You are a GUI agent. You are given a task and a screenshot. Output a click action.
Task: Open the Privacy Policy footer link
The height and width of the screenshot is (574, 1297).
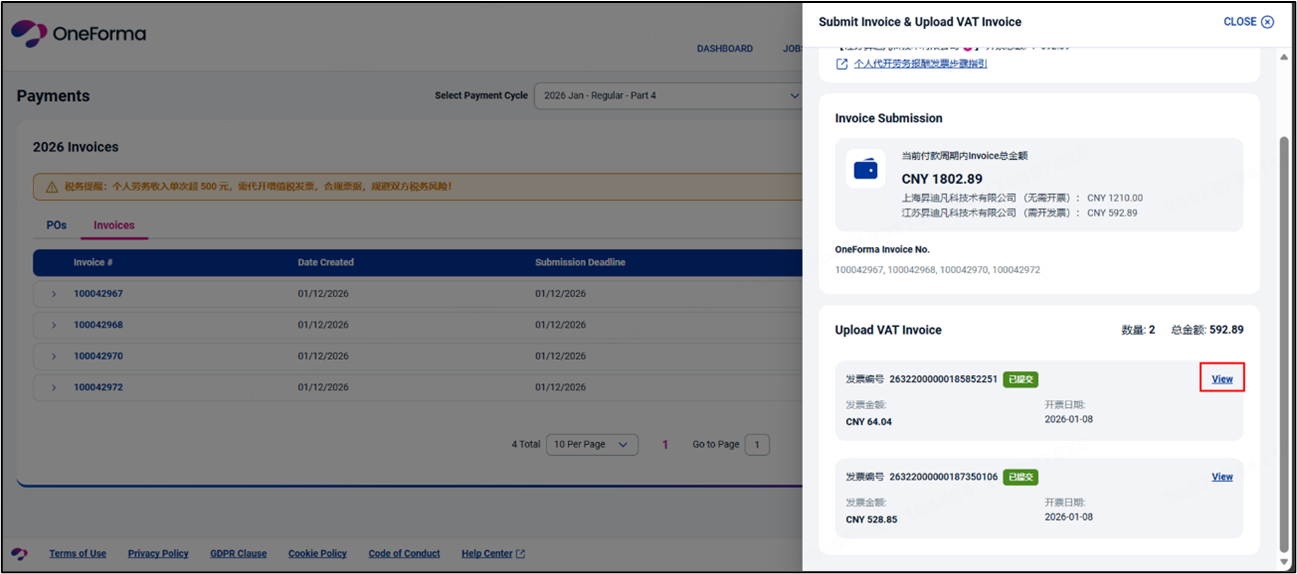(158, 554)
